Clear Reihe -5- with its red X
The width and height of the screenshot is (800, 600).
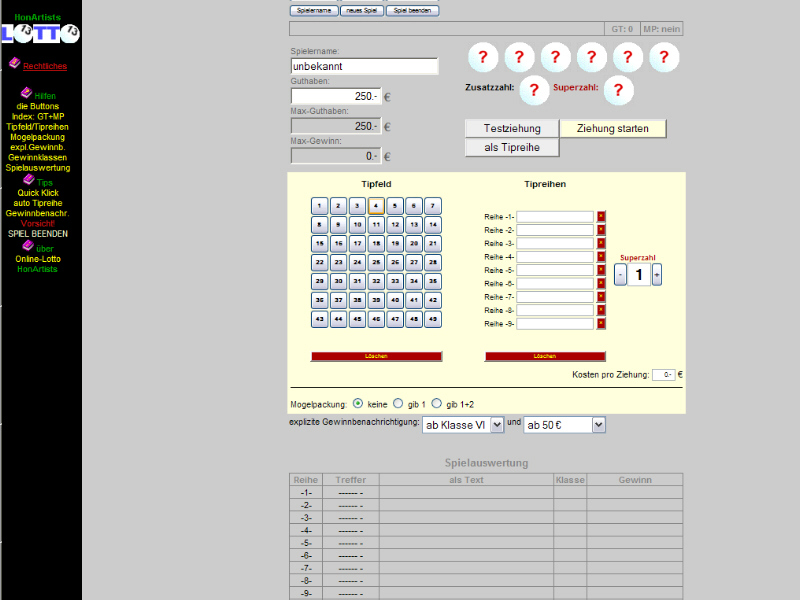pos(601,270)
